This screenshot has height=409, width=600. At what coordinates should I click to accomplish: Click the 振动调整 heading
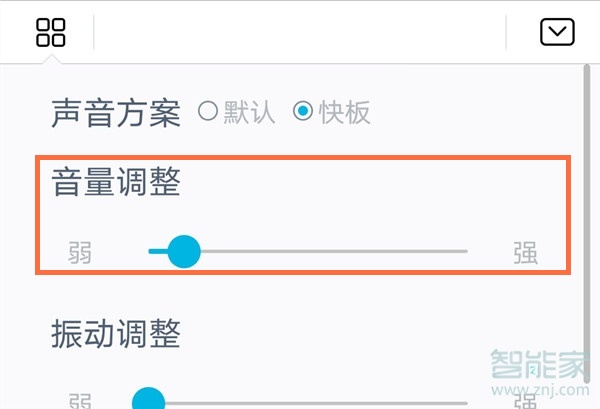point(116,334)
